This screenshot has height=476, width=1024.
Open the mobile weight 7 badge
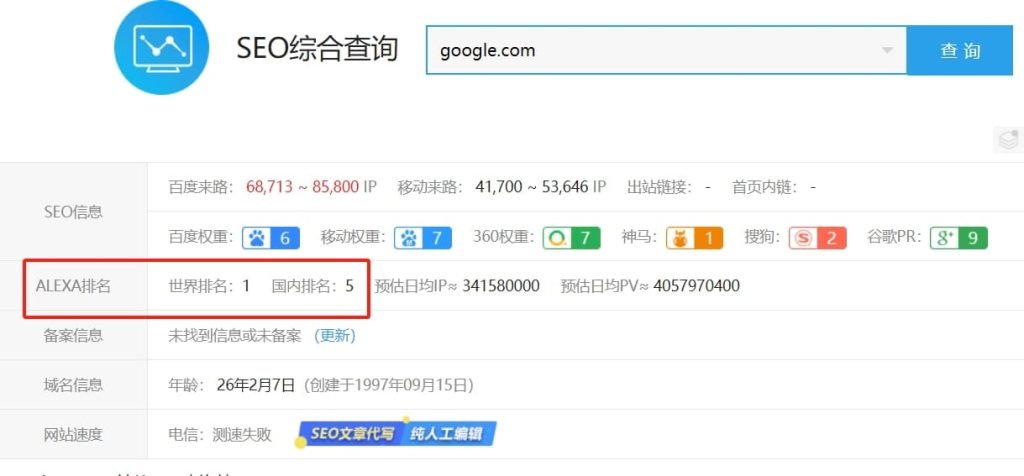pyautogui.click(x=423, y=238)
